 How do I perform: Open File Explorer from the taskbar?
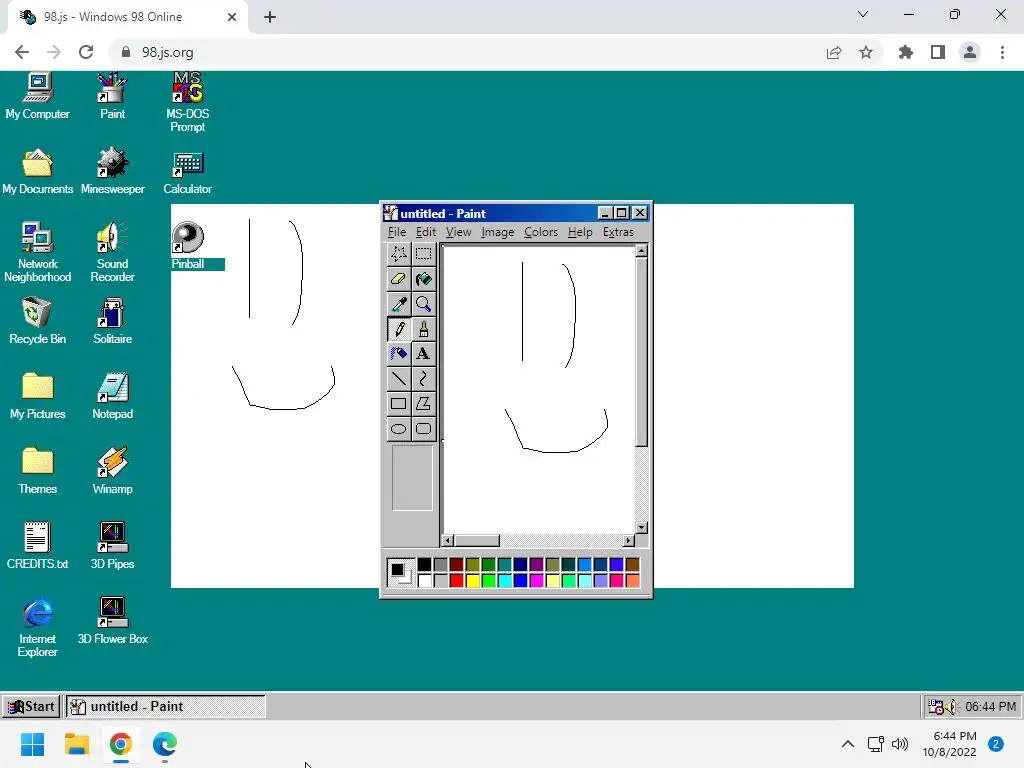pos(76,744)
